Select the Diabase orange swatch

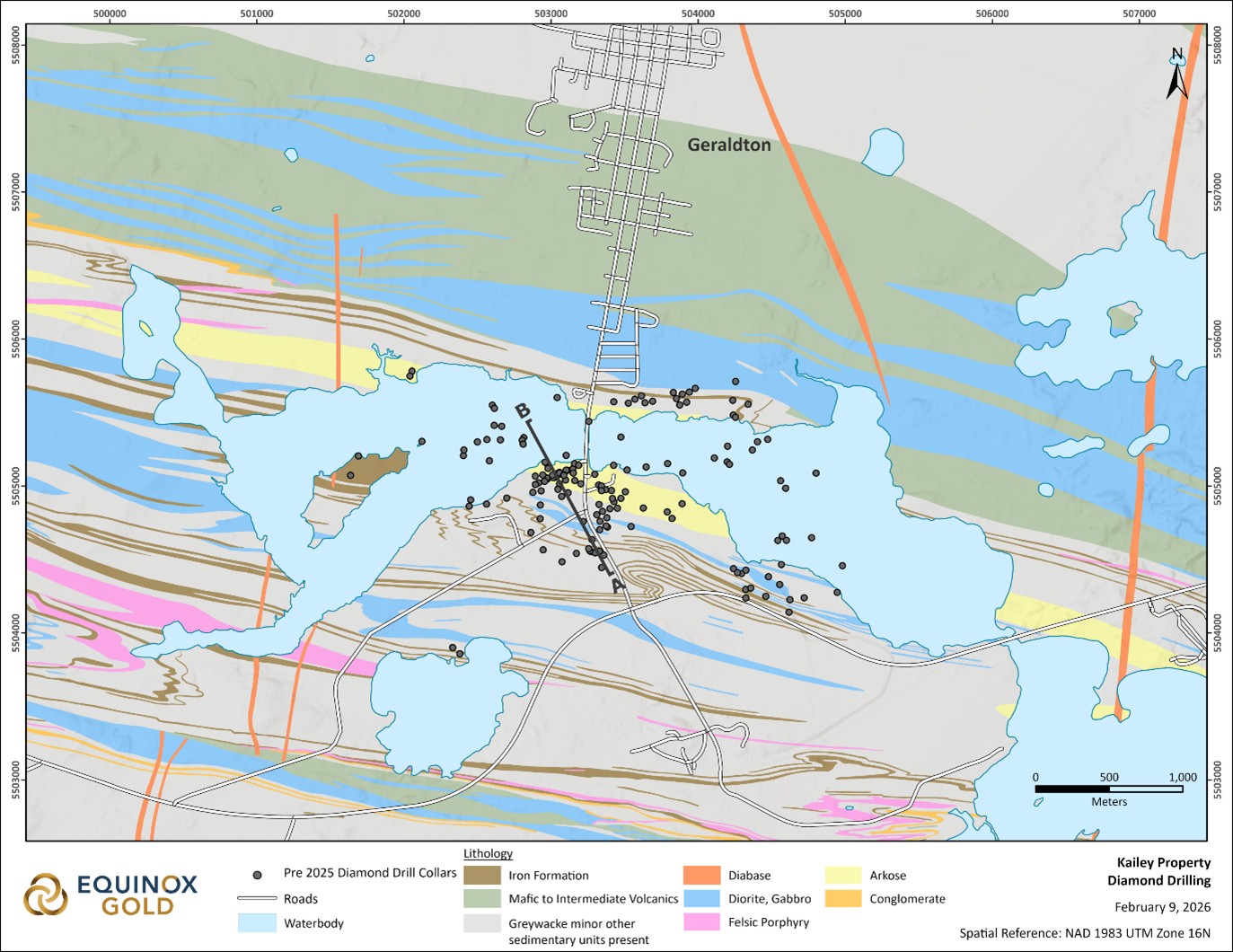[701, 875]
